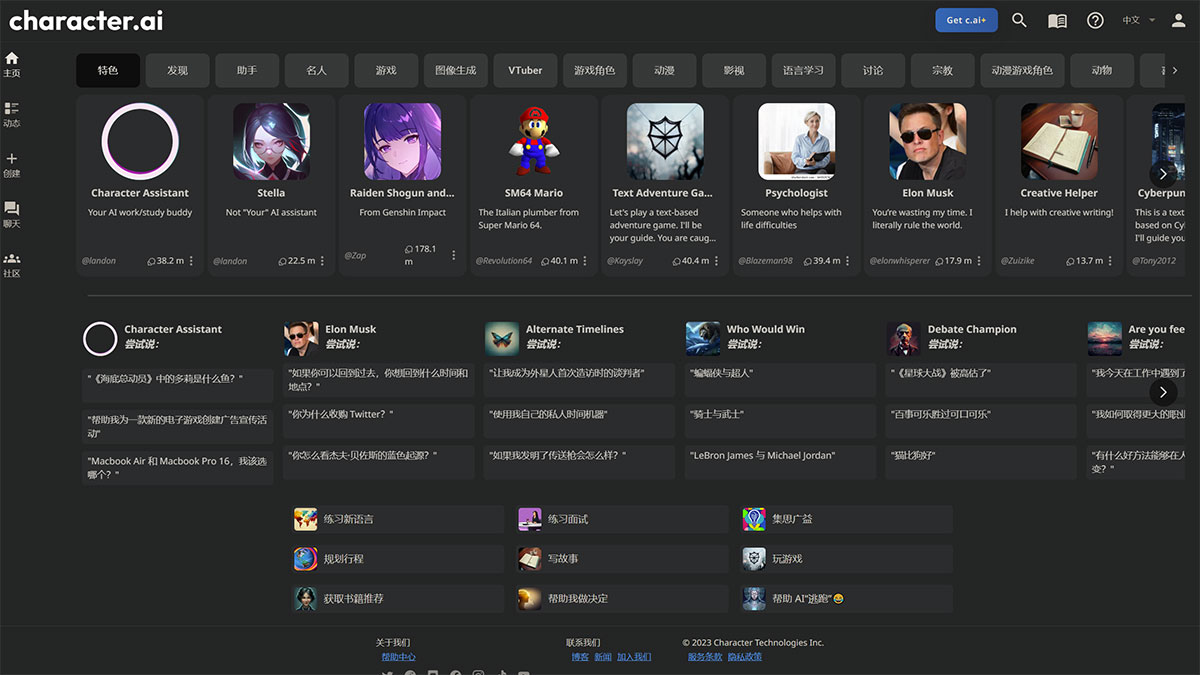Open the options menu on the Elon Musk card

pyautogui.click(x=977, y=260)
